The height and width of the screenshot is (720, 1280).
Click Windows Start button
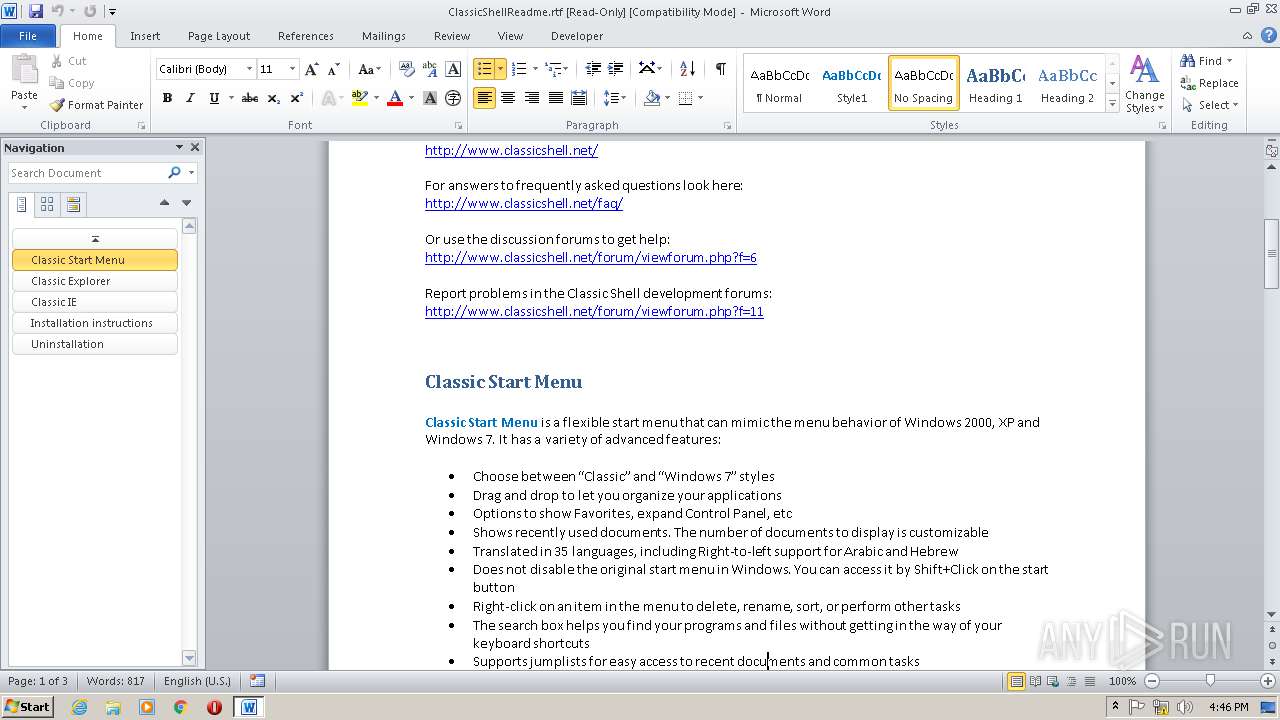27,707
